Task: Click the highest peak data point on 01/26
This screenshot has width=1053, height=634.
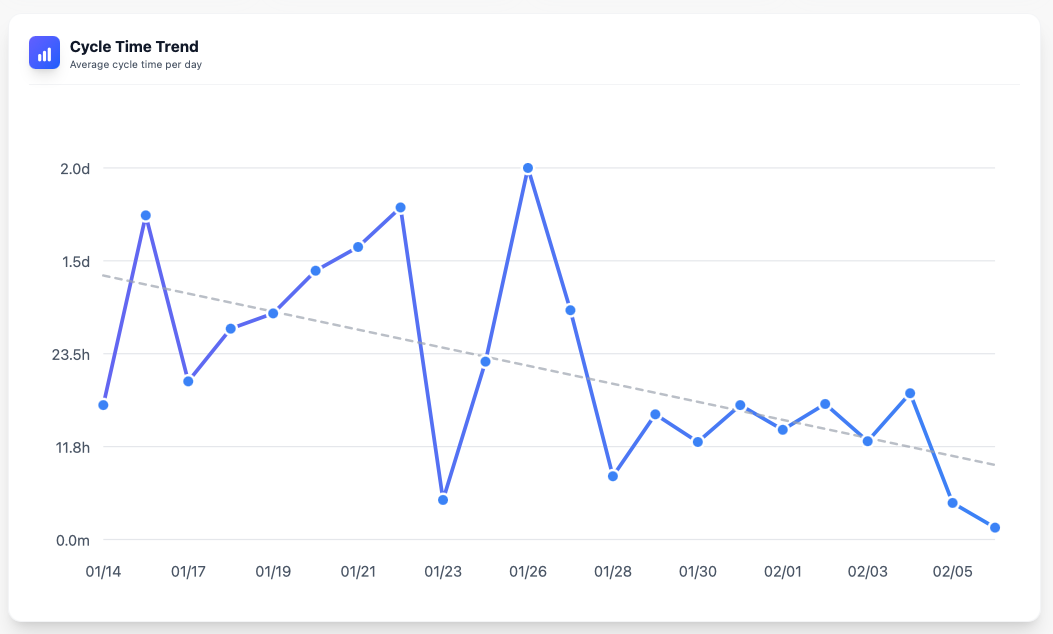Action: 528,168
